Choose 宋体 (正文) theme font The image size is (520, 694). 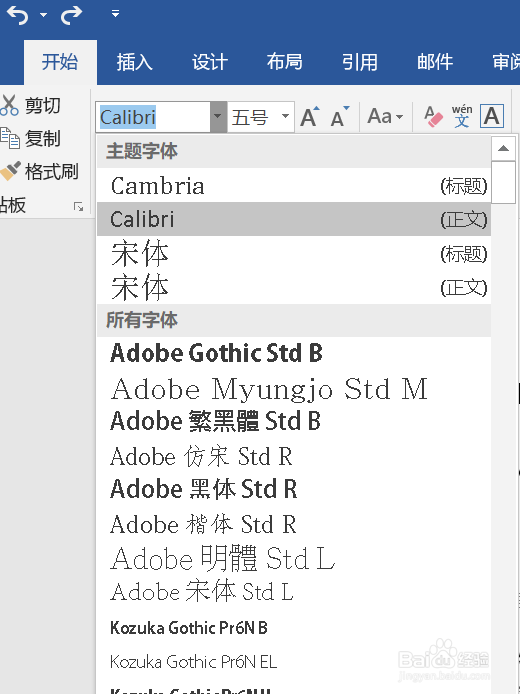tap(294, 287)
